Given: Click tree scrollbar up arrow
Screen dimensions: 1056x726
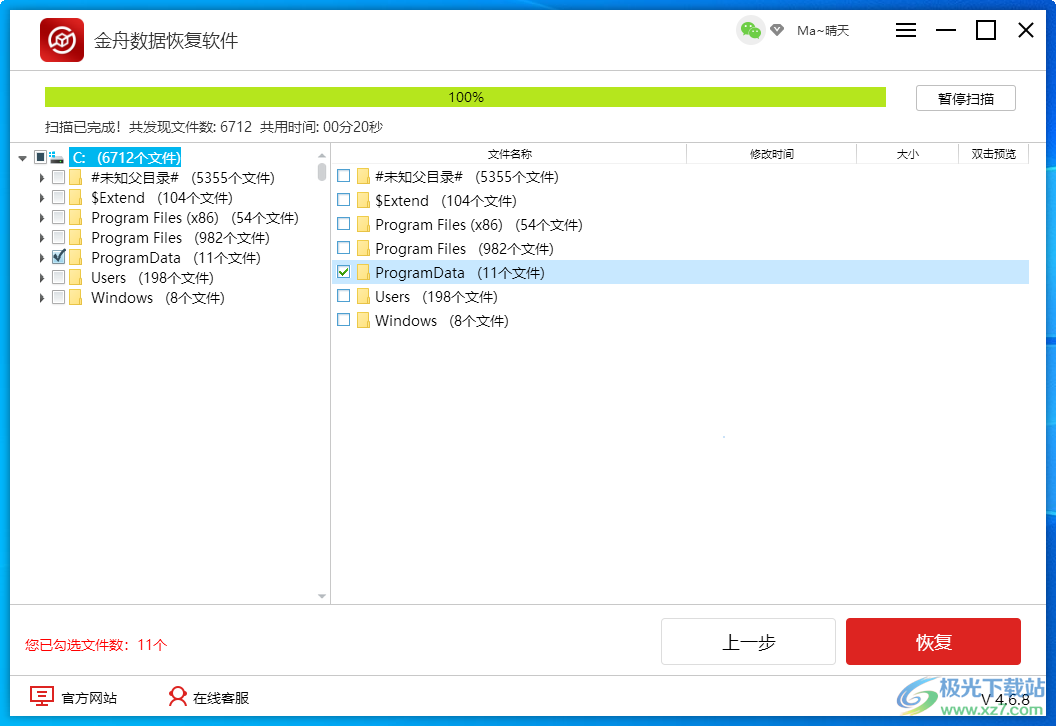Looking at the screenshot, I should coord(322,156).
